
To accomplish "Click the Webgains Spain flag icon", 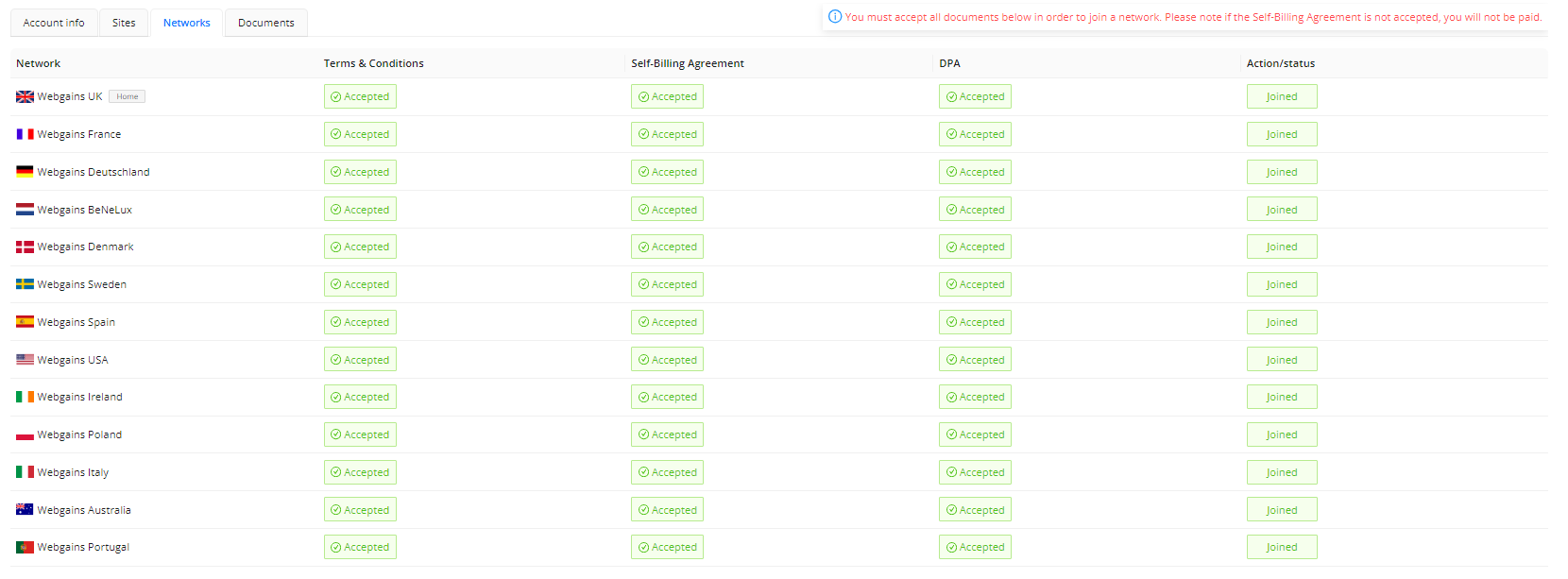I will click(x=25, y=322).
